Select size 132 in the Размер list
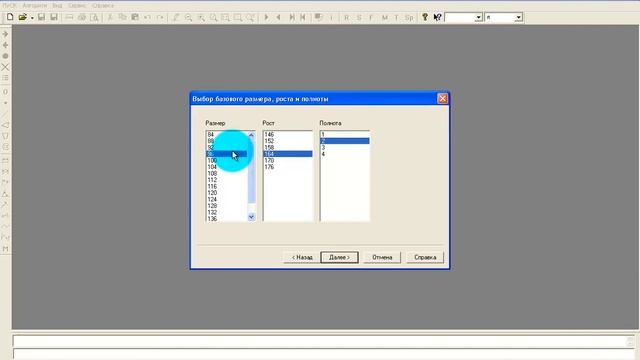This screenshot has height=360, width=640. point(227,213)
